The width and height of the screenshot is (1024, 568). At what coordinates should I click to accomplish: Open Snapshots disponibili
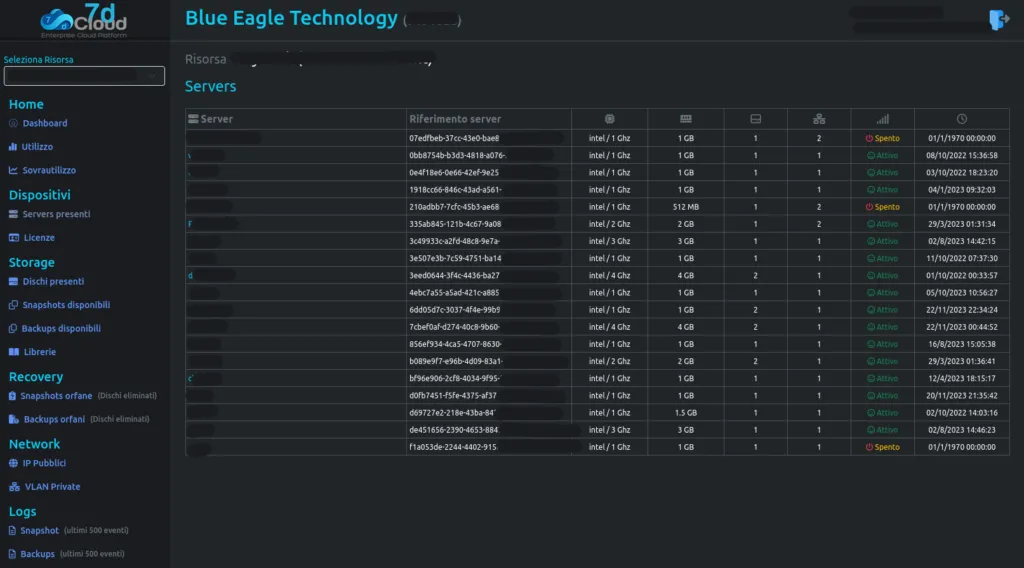point(66,305)
